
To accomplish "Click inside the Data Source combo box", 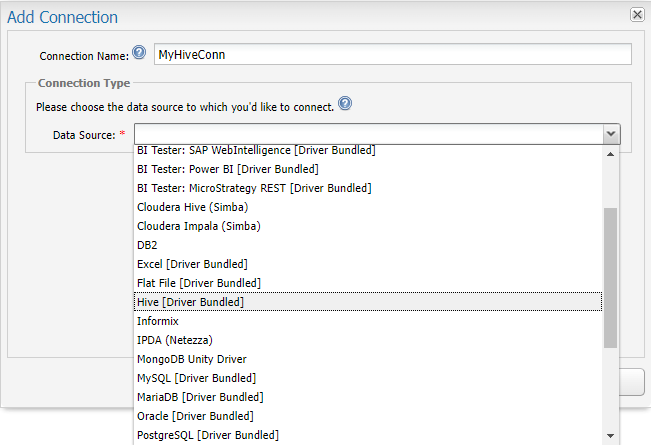I will point(368,134).
